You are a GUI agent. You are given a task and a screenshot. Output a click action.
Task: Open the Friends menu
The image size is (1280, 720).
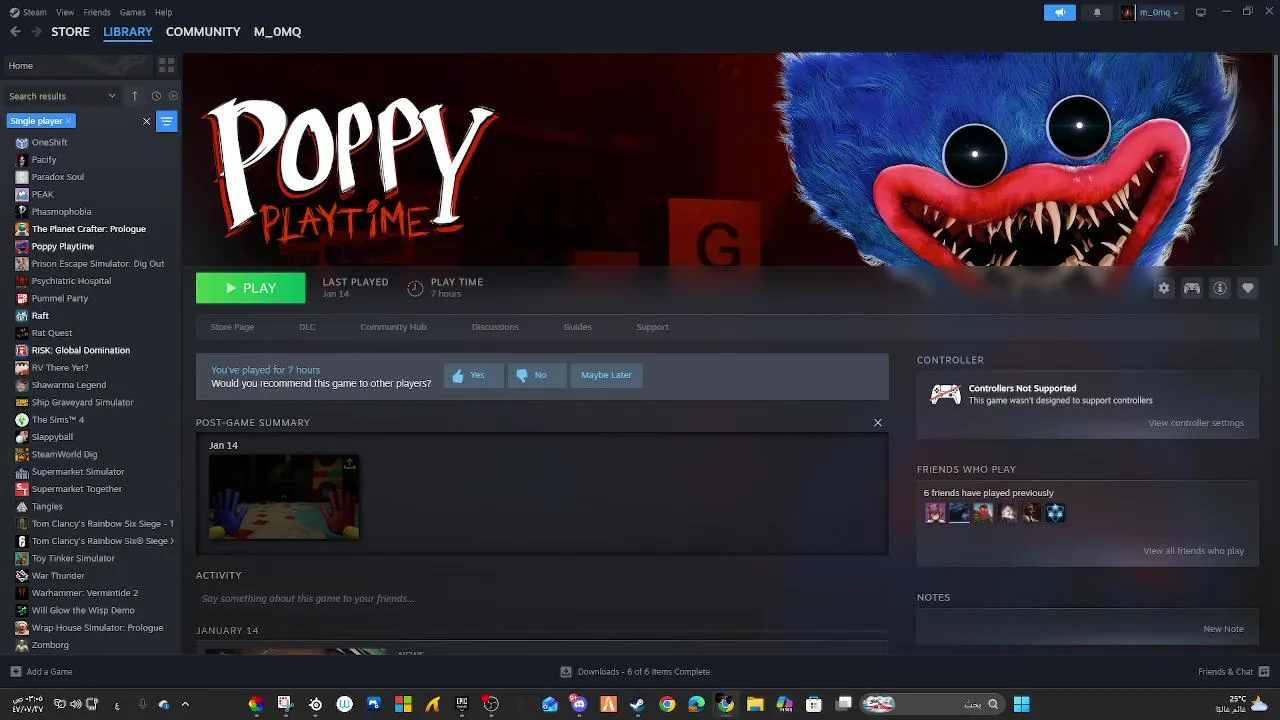(x=97, y=12)
